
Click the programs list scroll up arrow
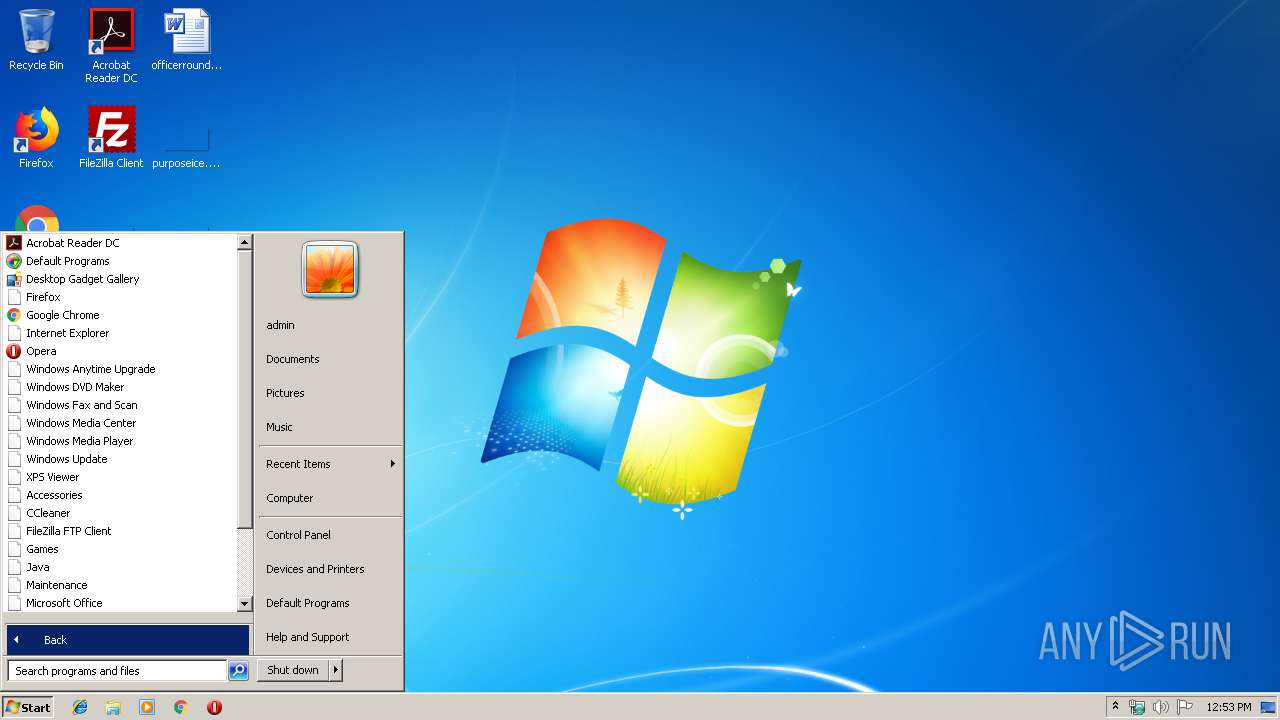coord(244,242)
